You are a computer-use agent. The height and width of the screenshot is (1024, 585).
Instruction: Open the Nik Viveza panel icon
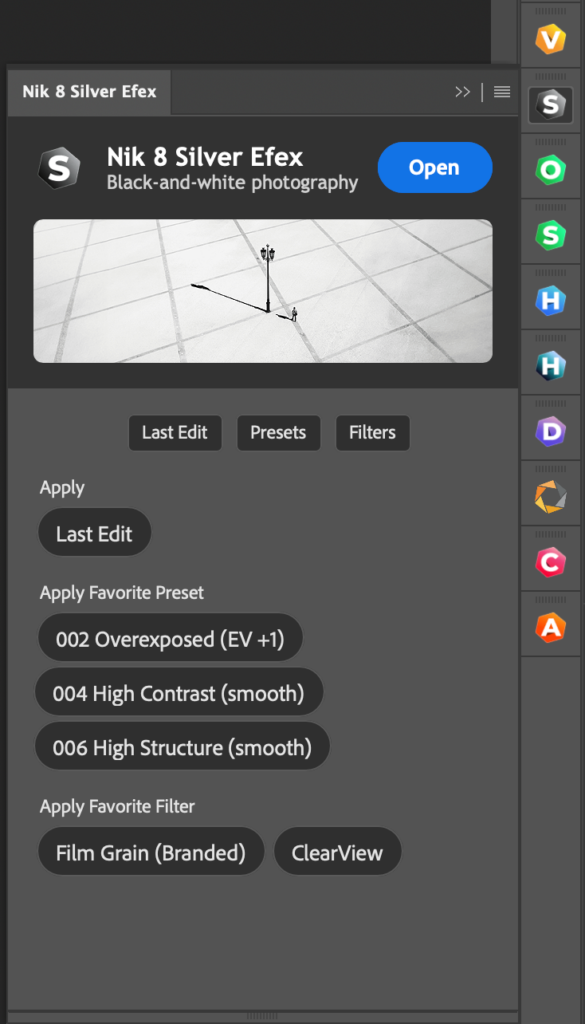click(550, 39)
